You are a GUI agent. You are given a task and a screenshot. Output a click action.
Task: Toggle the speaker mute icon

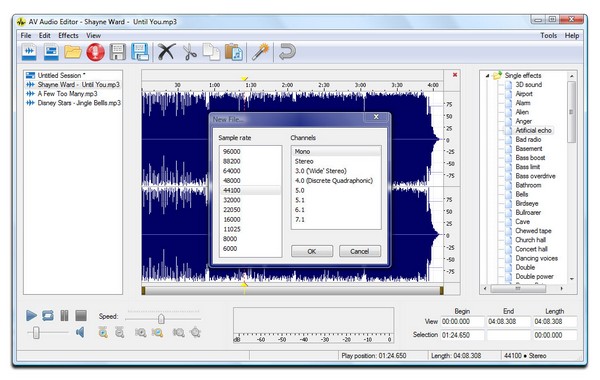coord(80,332)
